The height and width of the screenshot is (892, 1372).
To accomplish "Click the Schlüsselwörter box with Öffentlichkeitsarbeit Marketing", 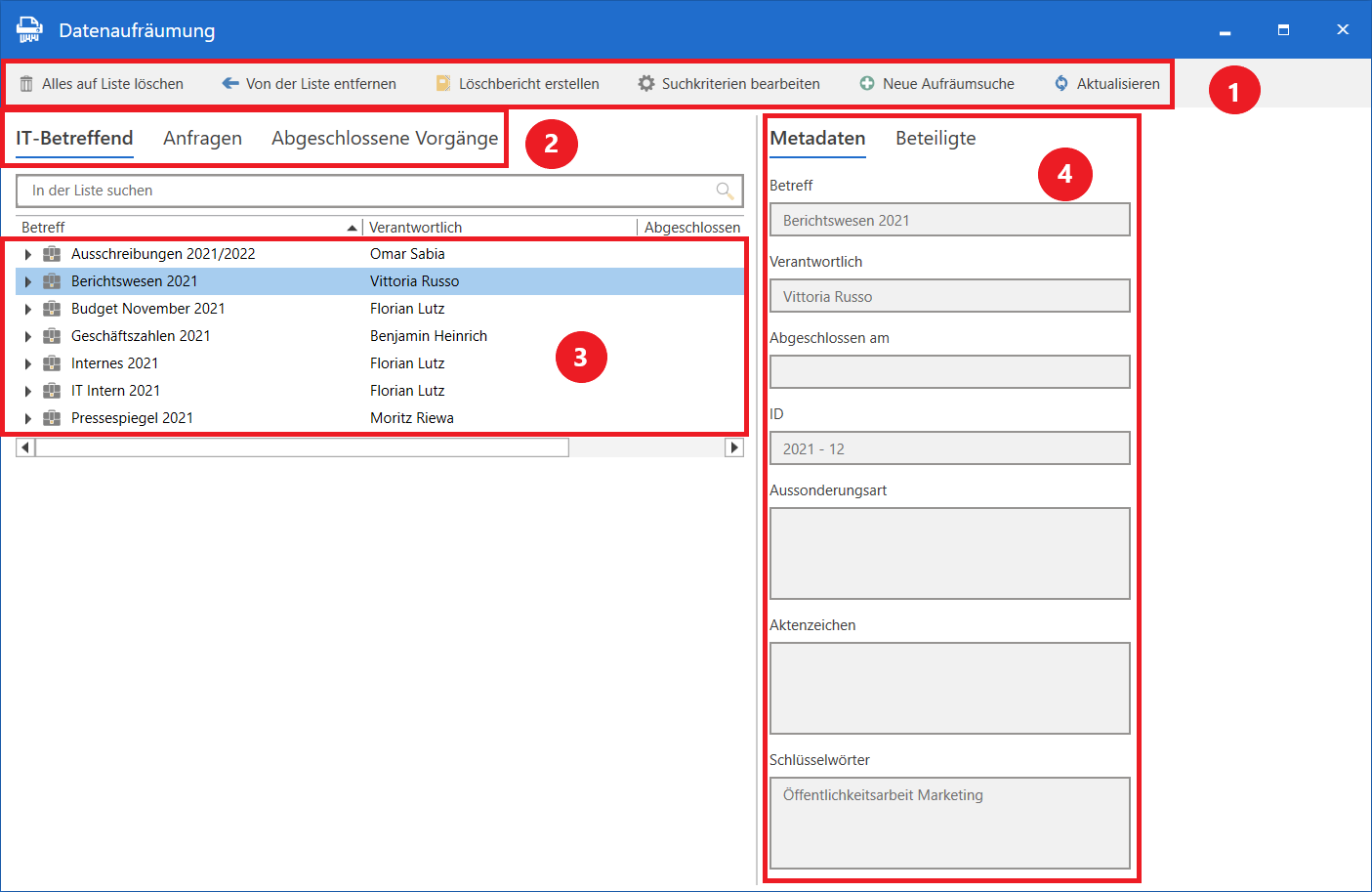I will point(950,823).
